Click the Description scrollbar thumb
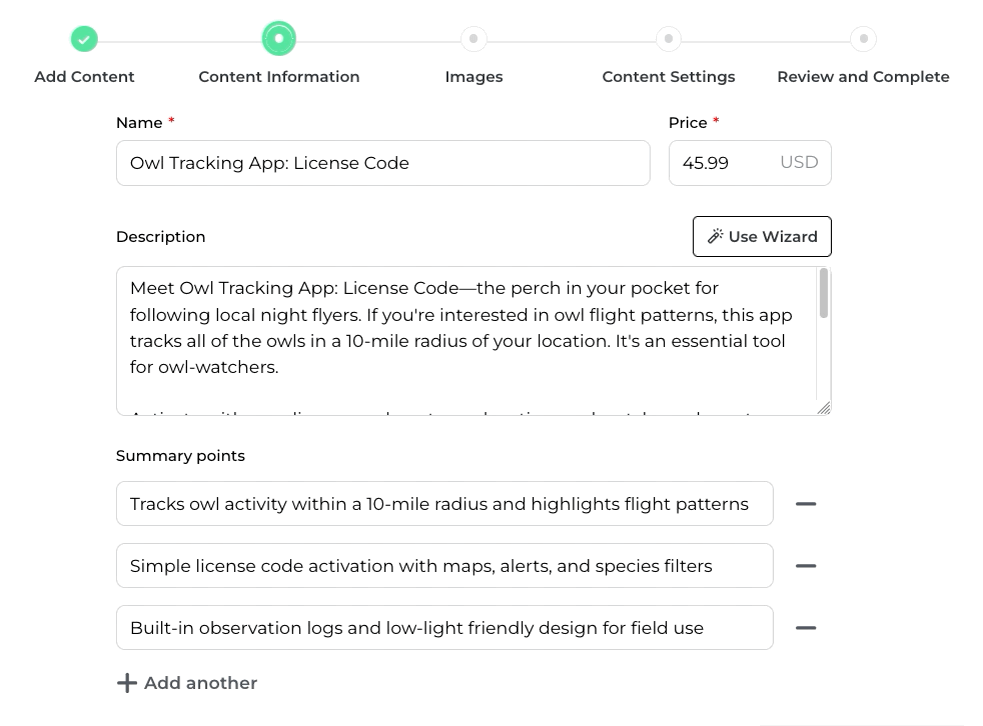983x726 pixels. pos(824,293)
